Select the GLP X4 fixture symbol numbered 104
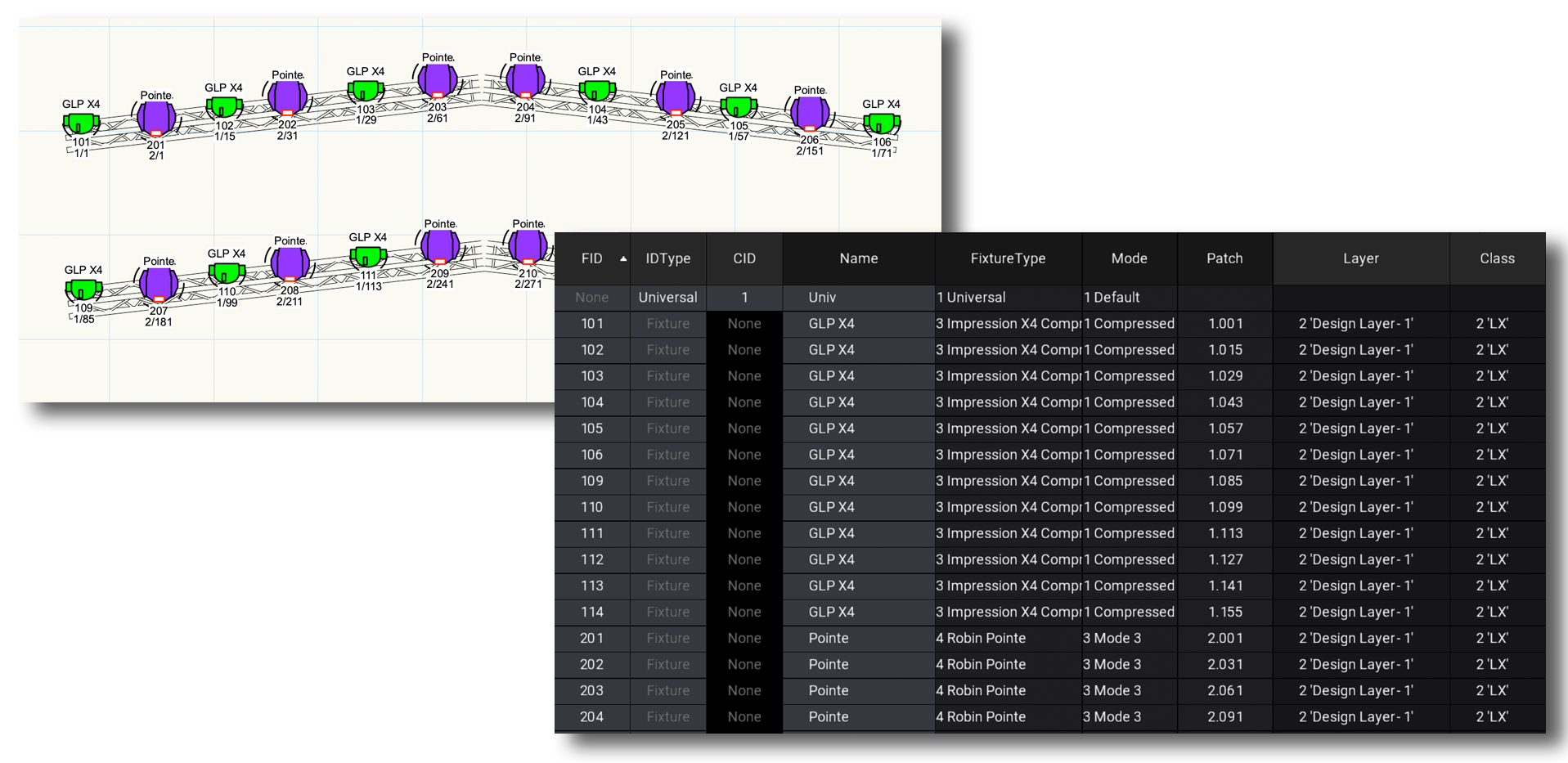 (x=597, y=91)
